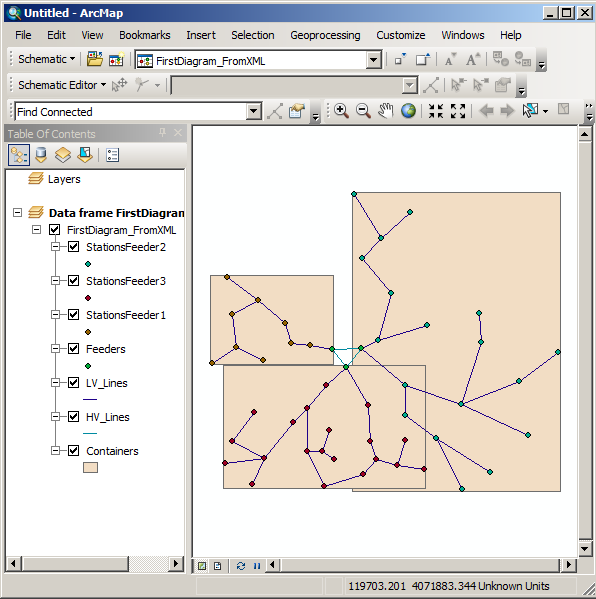Open the FirstDiagram_FromXML diagram dropdown
Image resolution: width=596 pixels, height=599 pixels.
[x=374, y=60]
